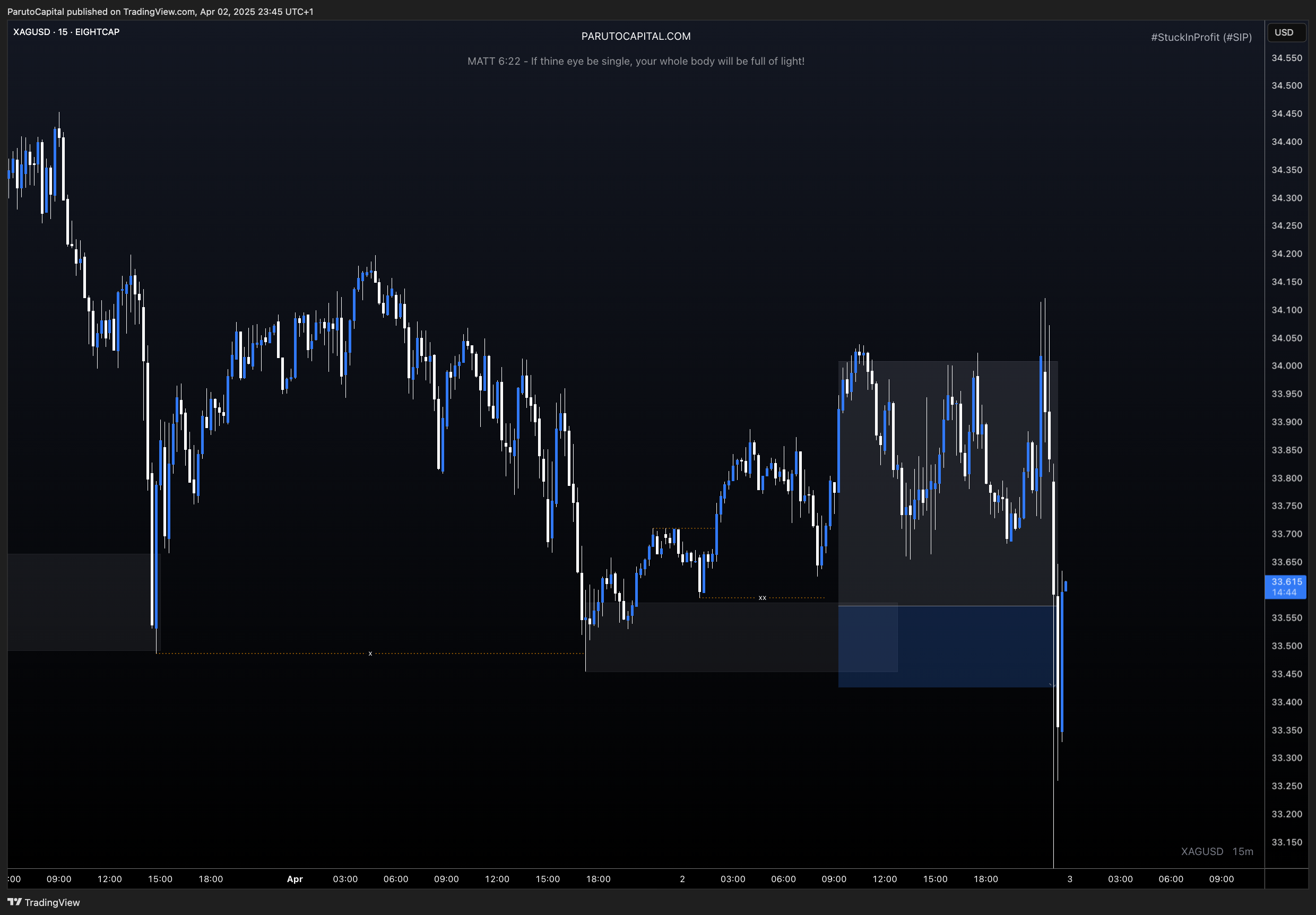Click the 34.200 price axis label

[1287, 254]
